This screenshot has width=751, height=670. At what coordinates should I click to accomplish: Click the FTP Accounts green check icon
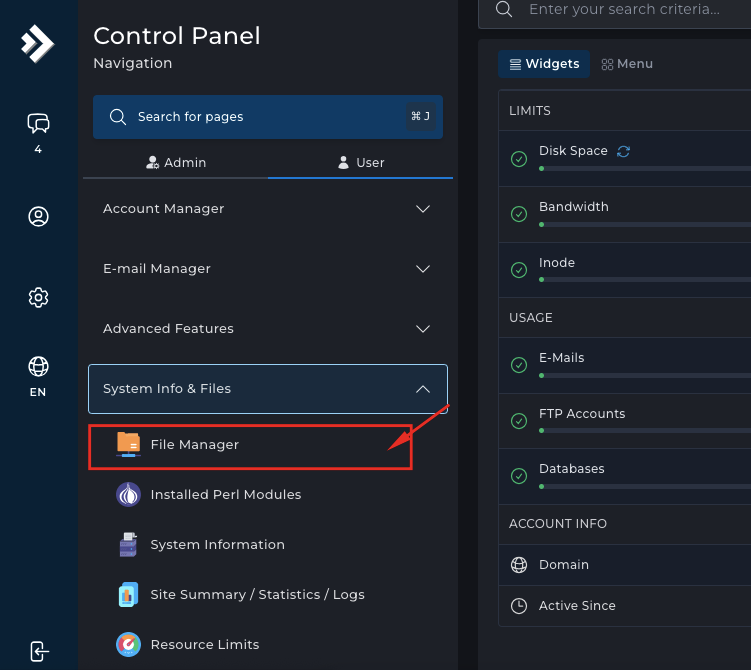[x=519, y=421]
